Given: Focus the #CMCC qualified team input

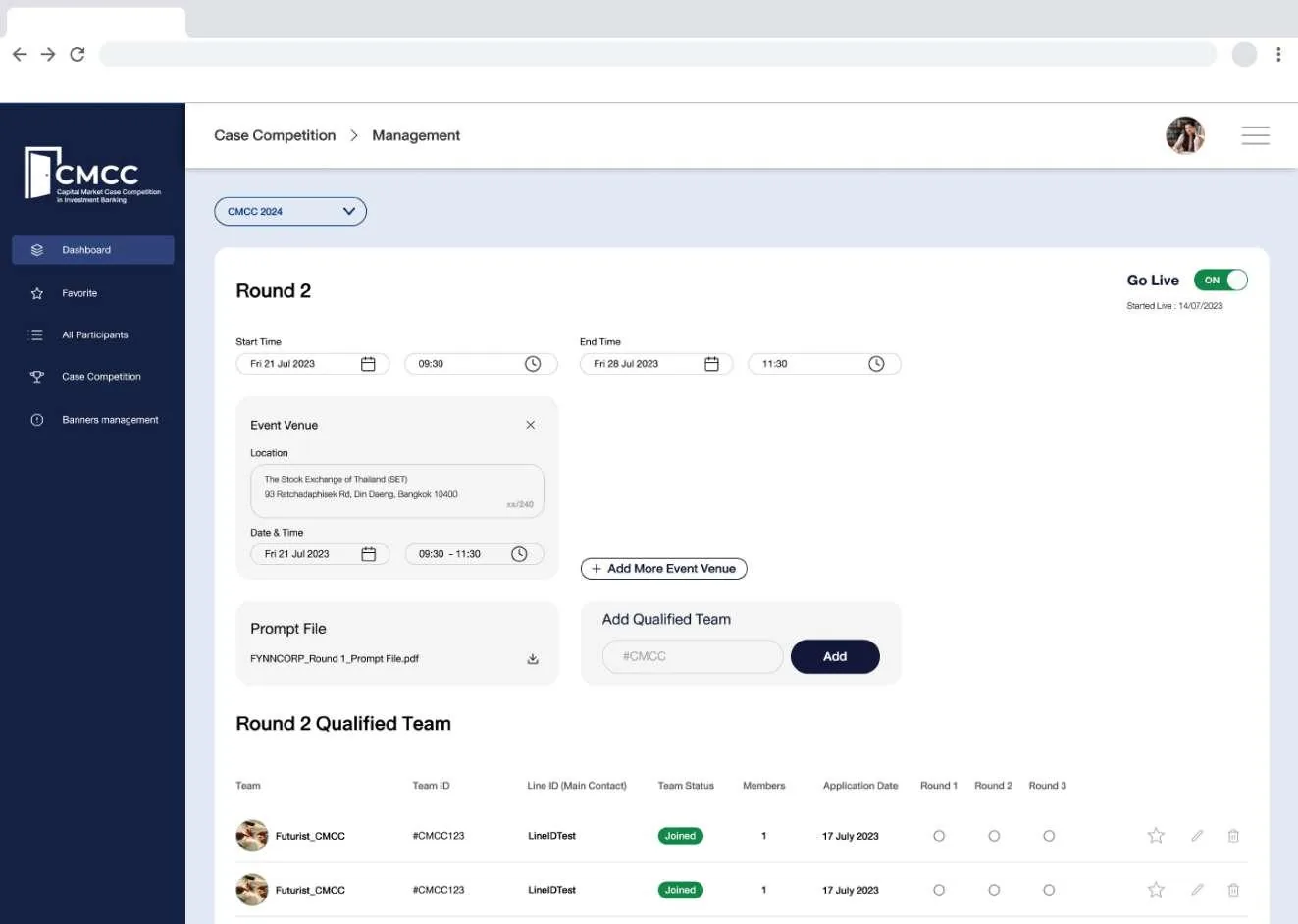Looking at the screenshot, I should click(x=693, y=656).
